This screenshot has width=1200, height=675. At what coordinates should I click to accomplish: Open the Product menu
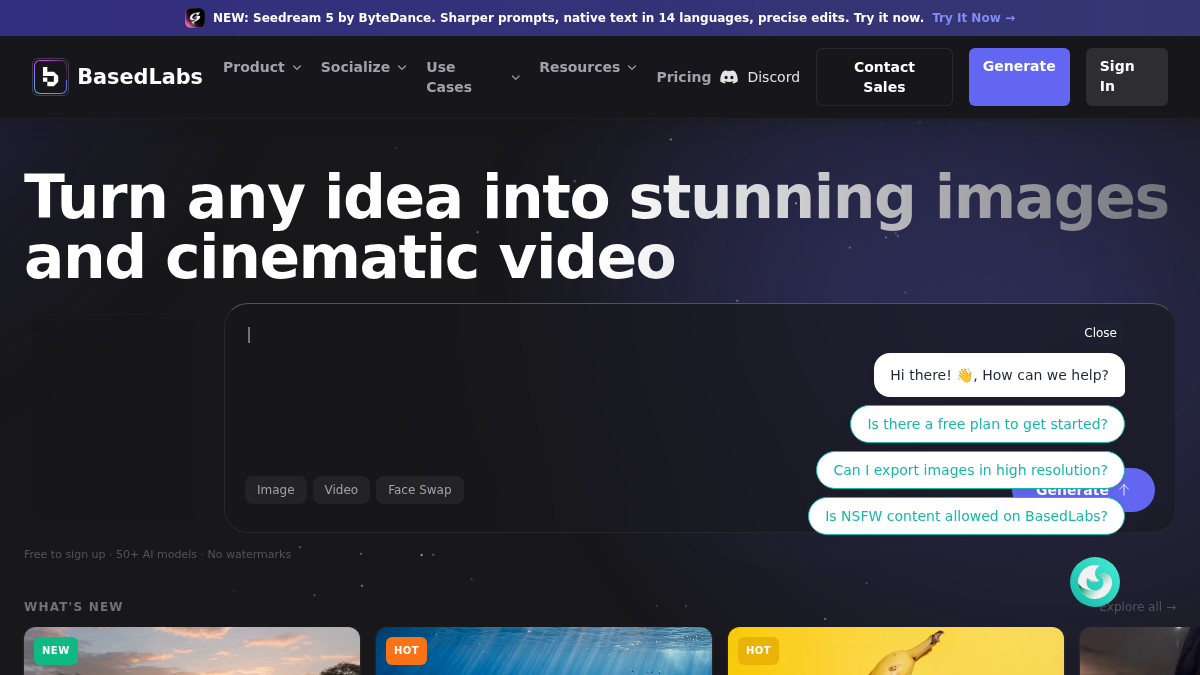pos(262,67)
